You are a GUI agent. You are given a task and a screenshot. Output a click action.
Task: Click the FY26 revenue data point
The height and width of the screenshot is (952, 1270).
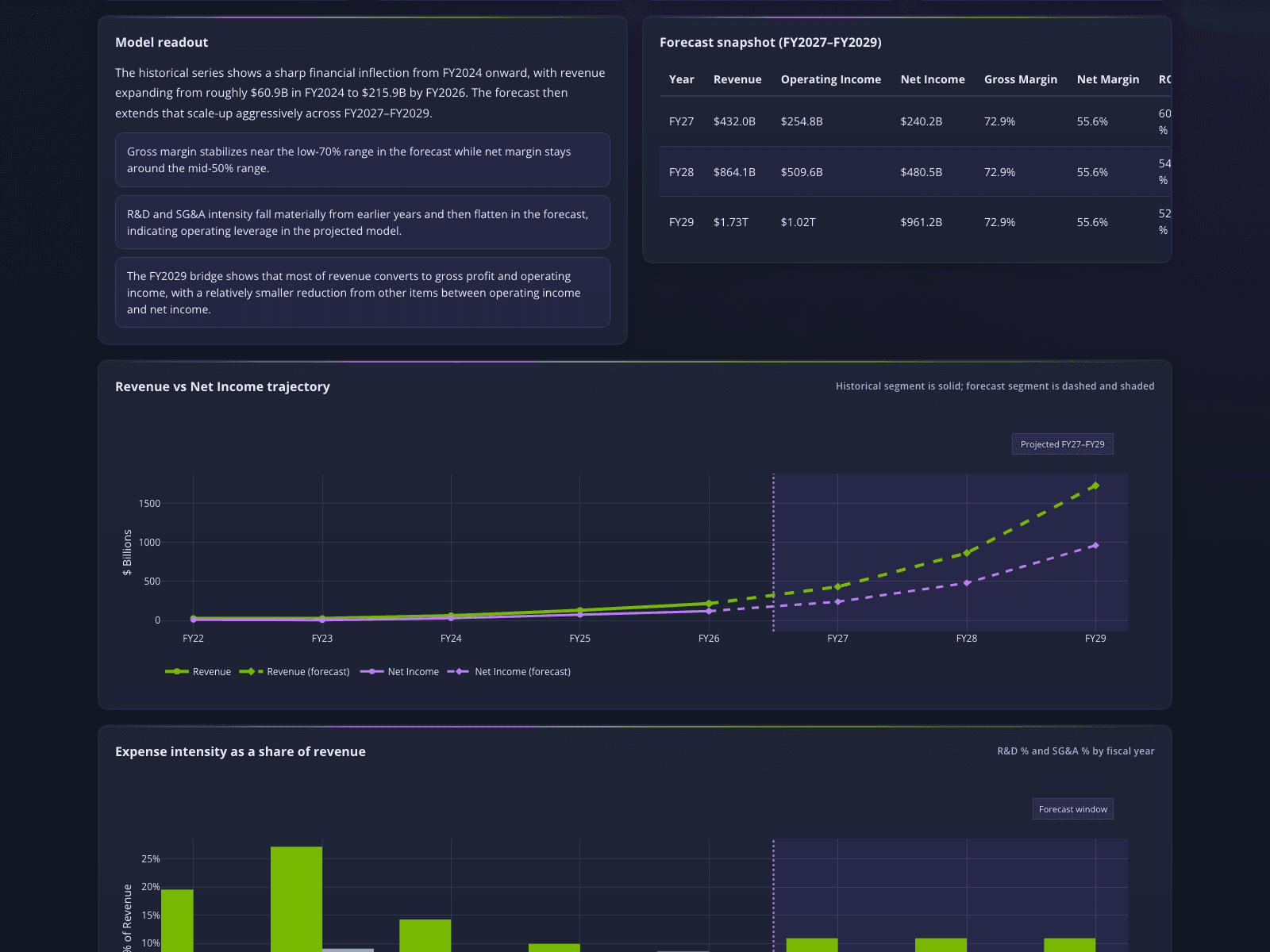point(709,604)
